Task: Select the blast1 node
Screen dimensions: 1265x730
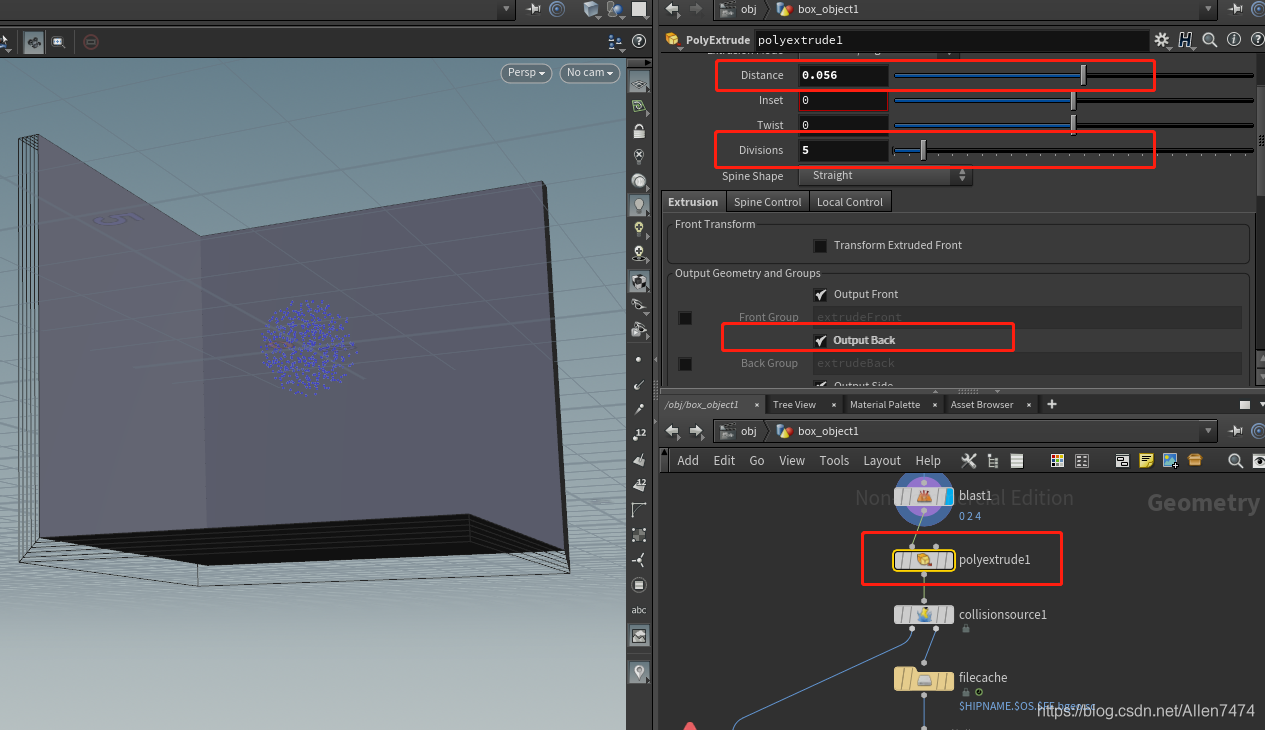Action: [924, 496]
